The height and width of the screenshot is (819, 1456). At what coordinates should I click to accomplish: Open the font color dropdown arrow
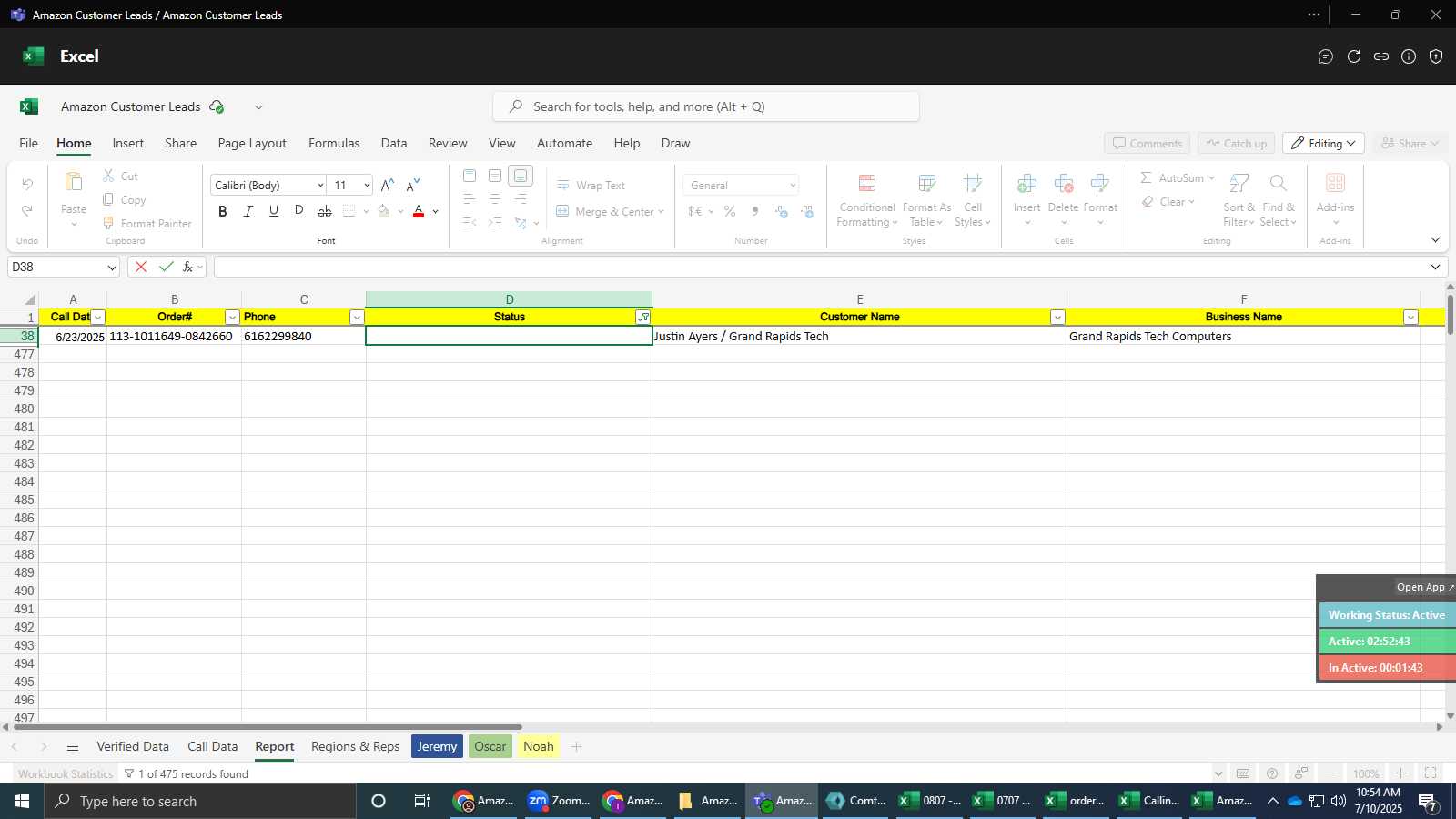pos(436,212)
